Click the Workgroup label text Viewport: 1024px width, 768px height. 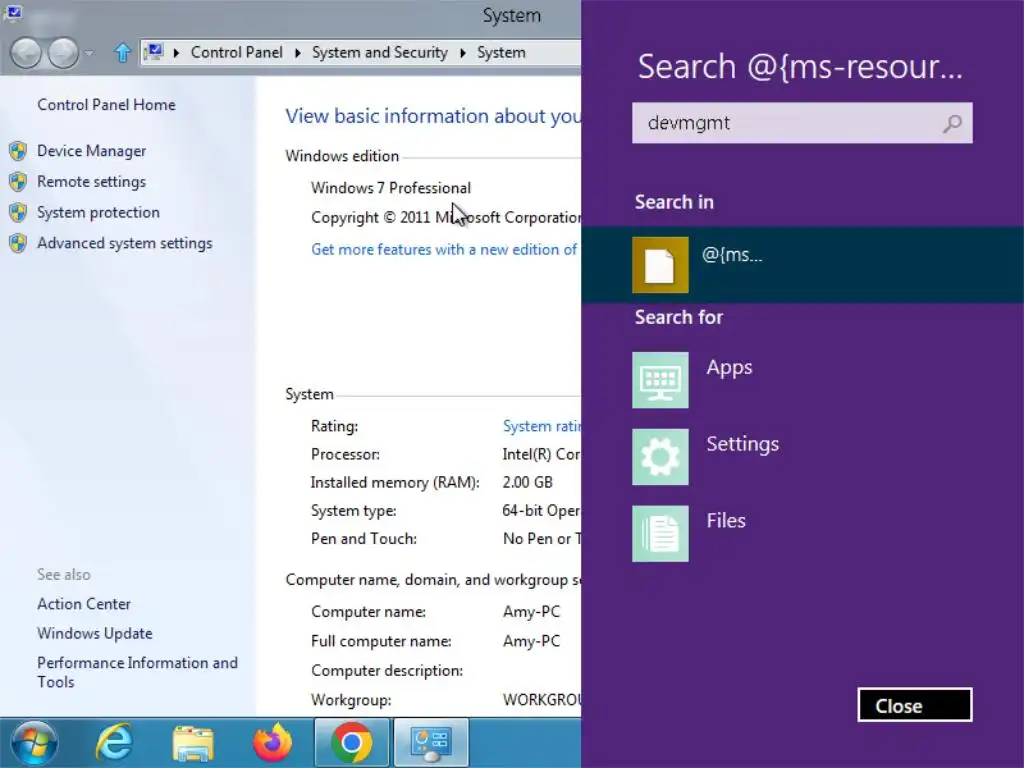pyautogui.click(x=351, y=700)
